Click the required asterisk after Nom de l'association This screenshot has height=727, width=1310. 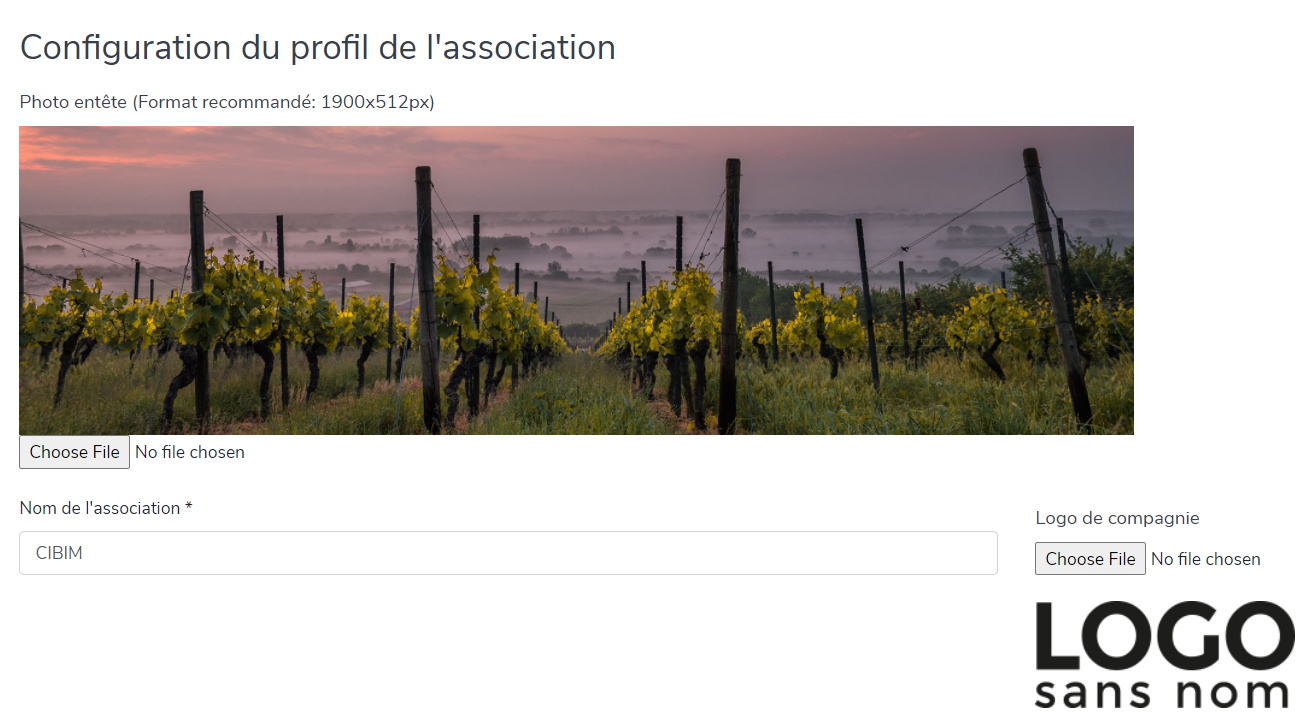[189, 507]
